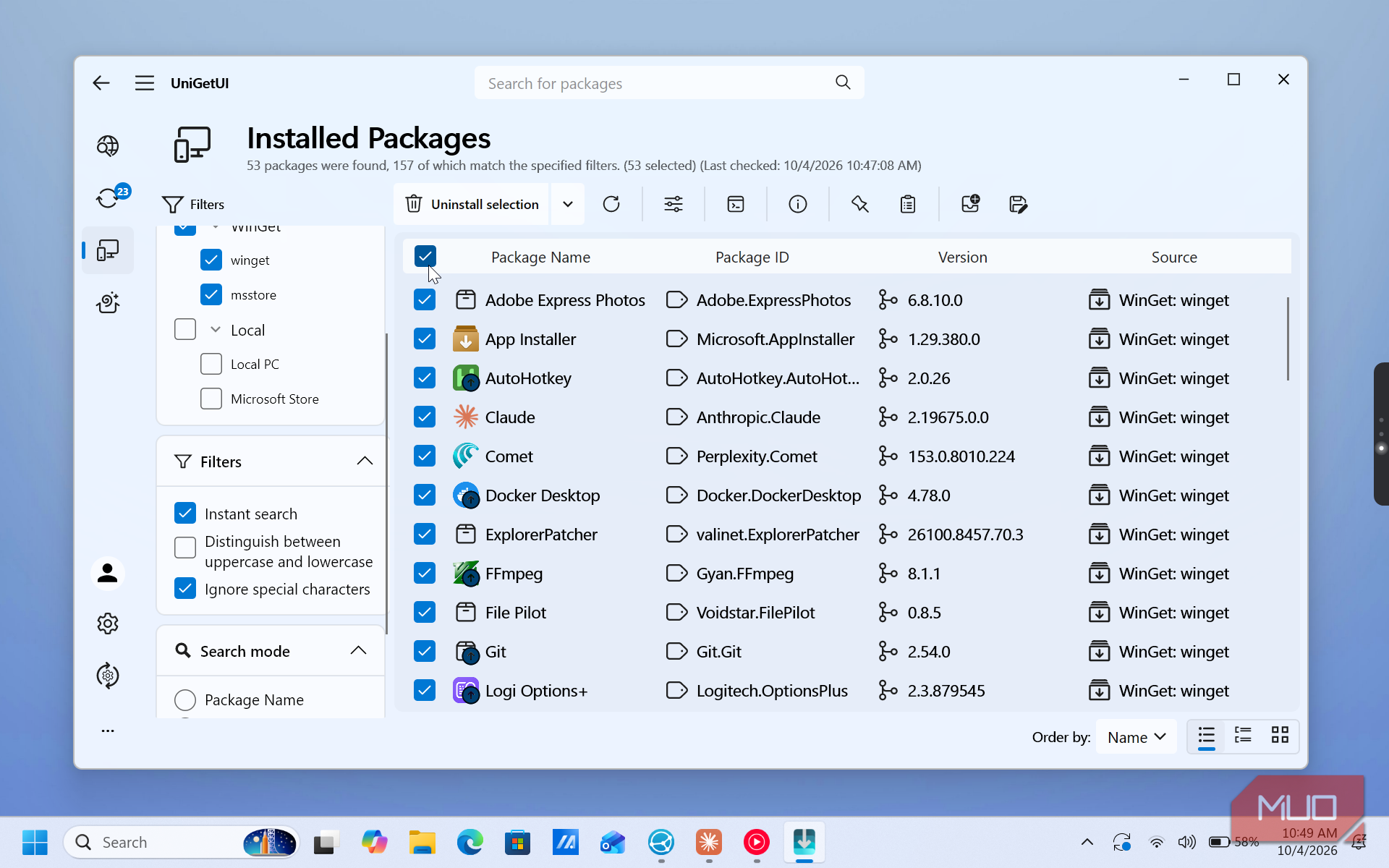
Task: Toggle the Filters pane button
Action: point(193,204)
